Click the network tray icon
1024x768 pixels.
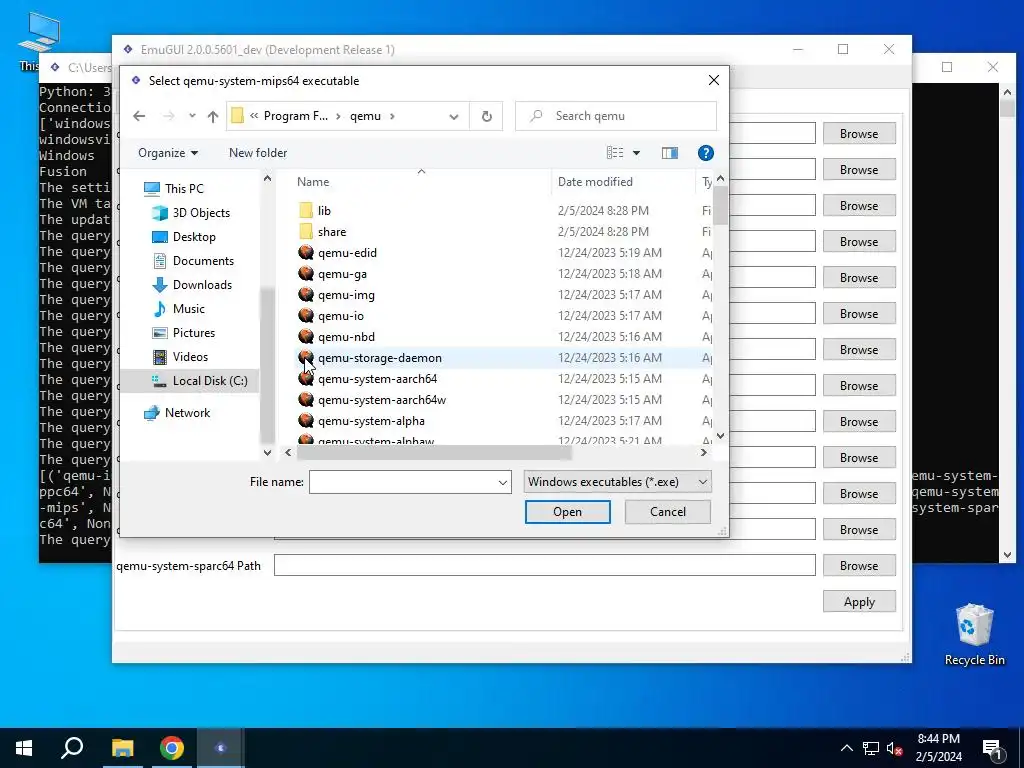[871, 748]
